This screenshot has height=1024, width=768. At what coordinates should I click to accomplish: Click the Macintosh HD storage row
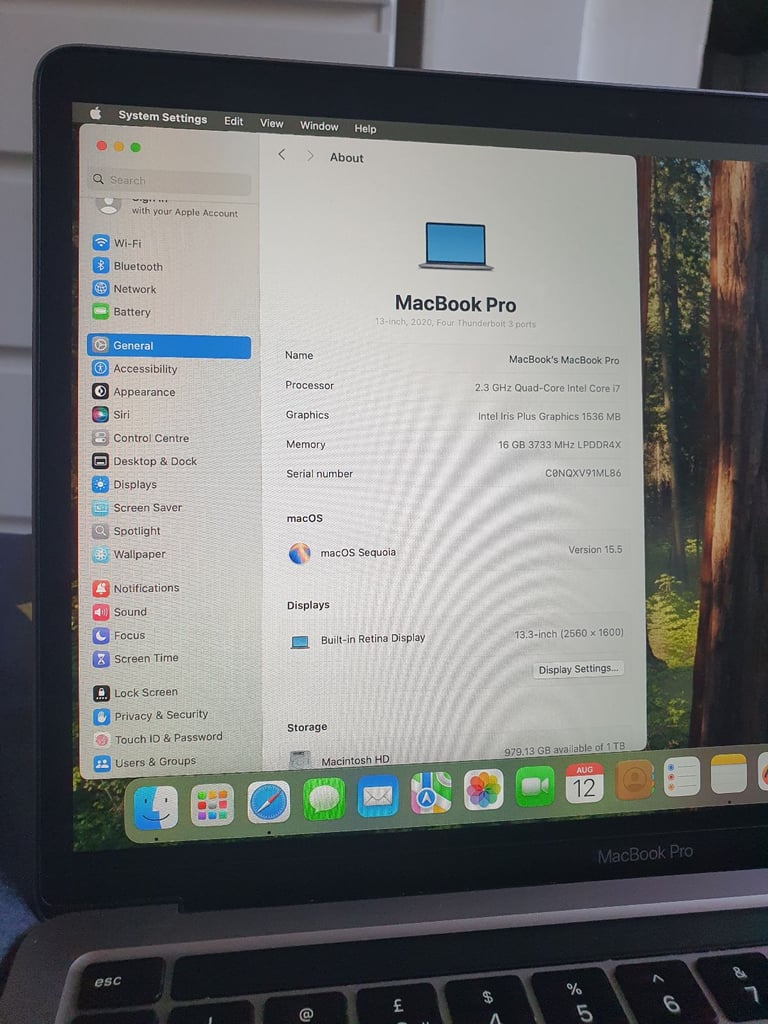click(456, 756)
